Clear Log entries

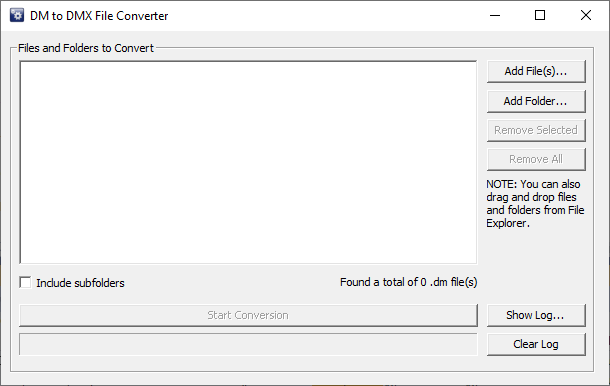(536, 344)
